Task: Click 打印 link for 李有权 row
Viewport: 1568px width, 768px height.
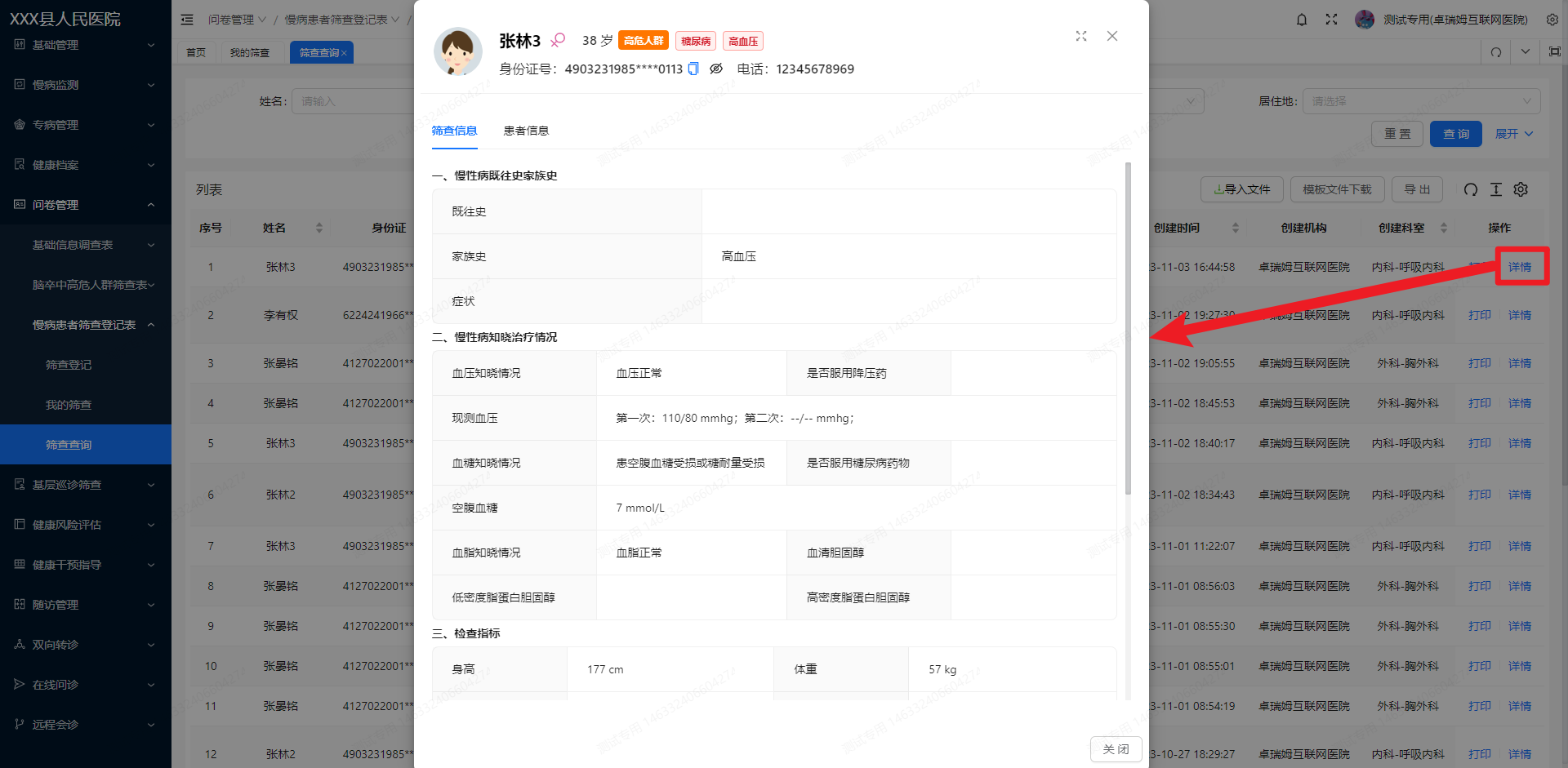Action: click(1480, 315)
